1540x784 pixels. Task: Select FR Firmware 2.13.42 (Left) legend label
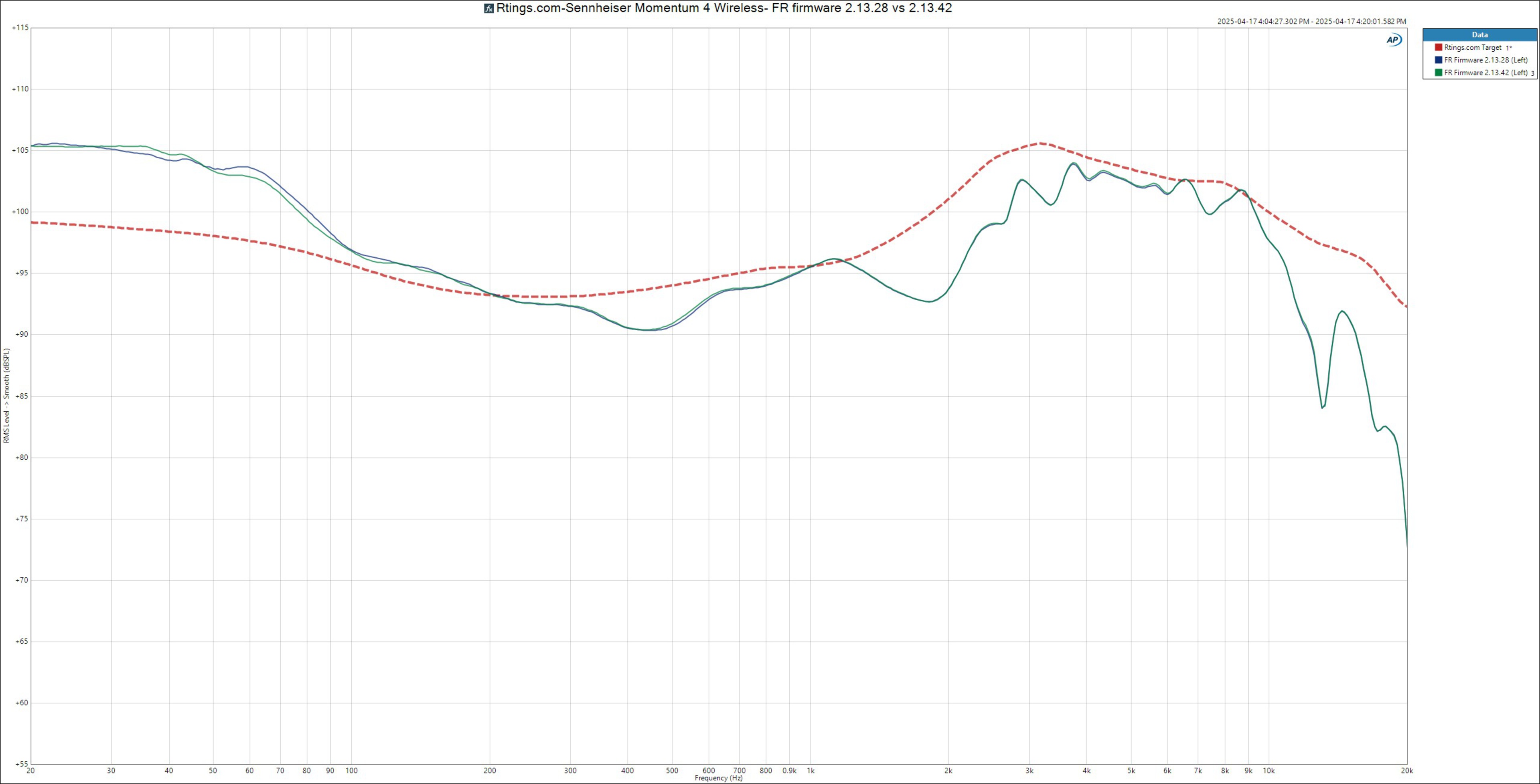click(x=1485, y=73)
